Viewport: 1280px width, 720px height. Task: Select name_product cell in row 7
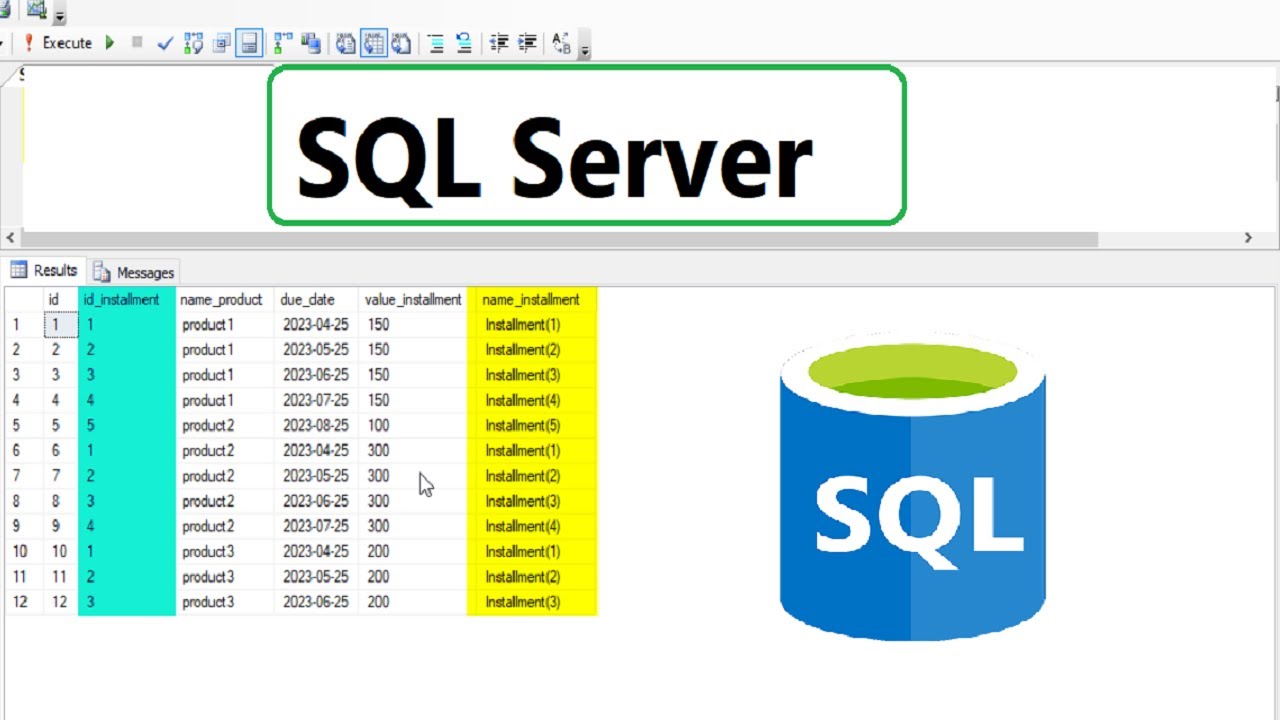point(225,476)
